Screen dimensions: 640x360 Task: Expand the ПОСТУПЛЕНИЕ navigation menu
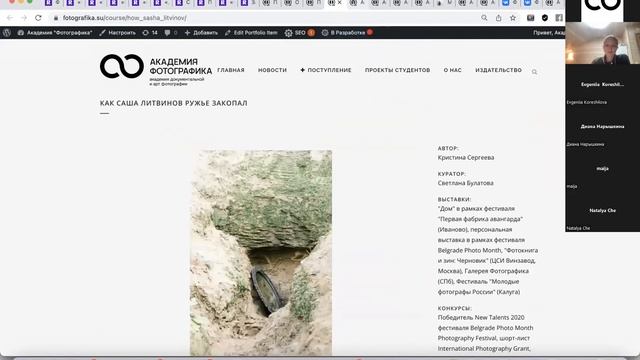[x=326, y=70]
